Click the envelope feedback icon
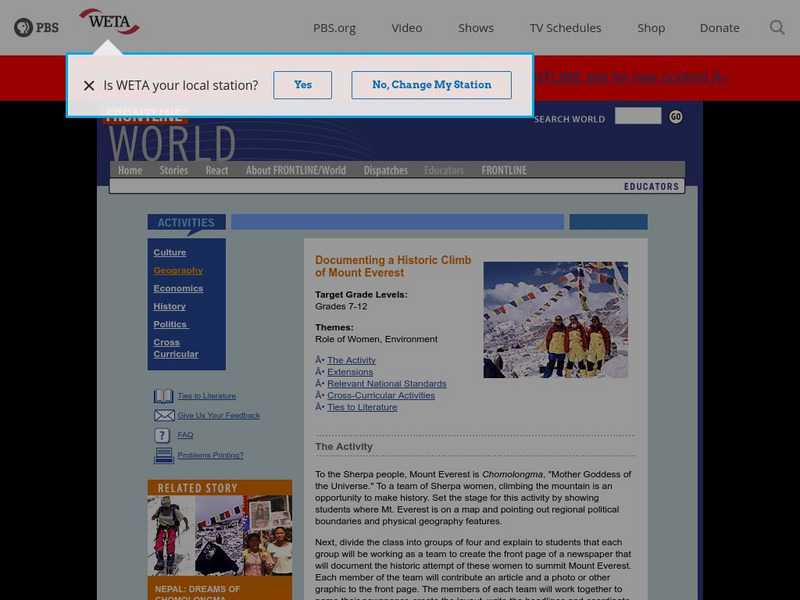Viewport: 800px width, 600px height. point(164,415)
